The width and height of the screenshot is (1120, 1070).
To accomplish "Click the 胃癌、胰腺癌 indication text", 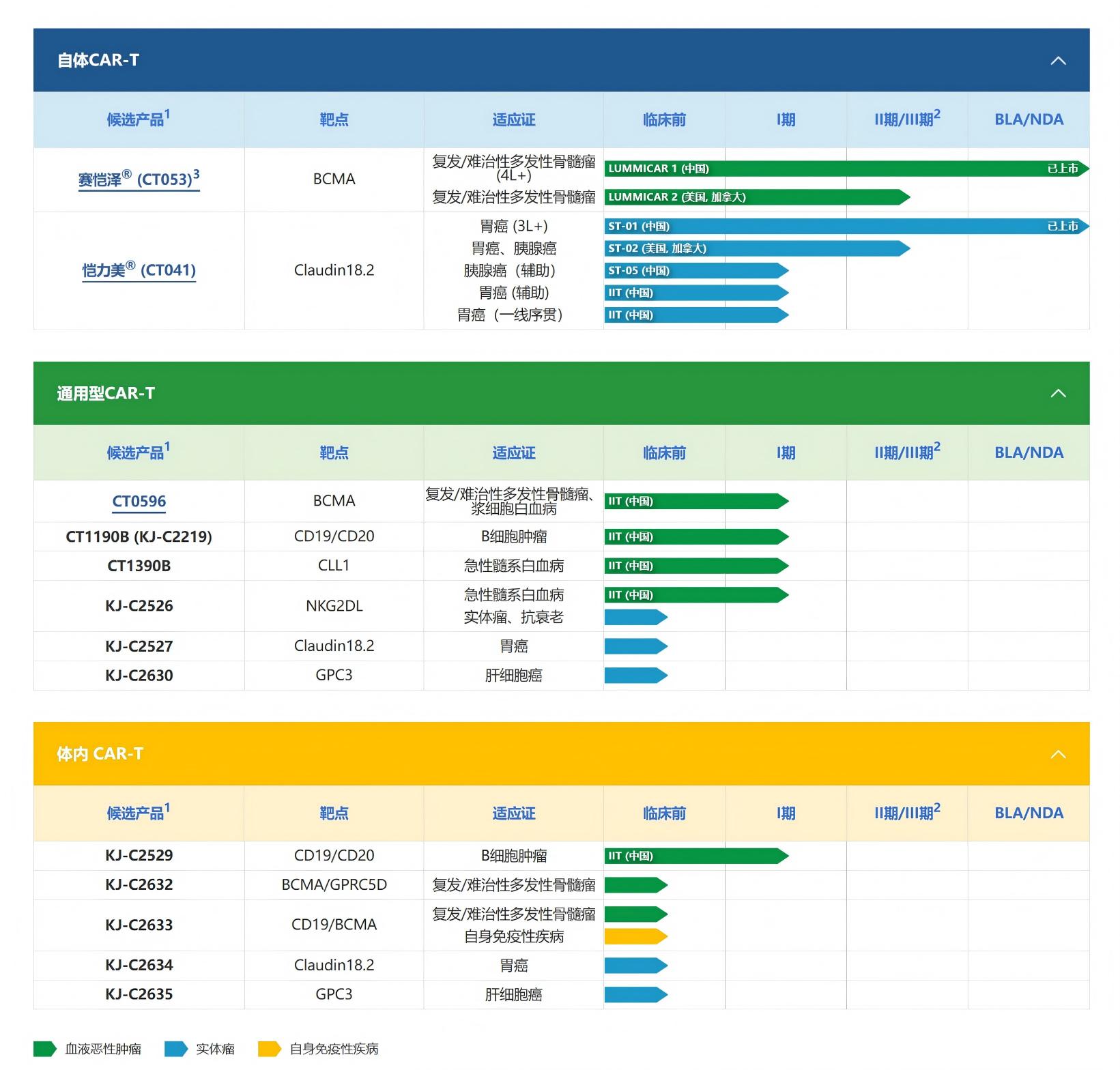I will click(x=514, y=248).
